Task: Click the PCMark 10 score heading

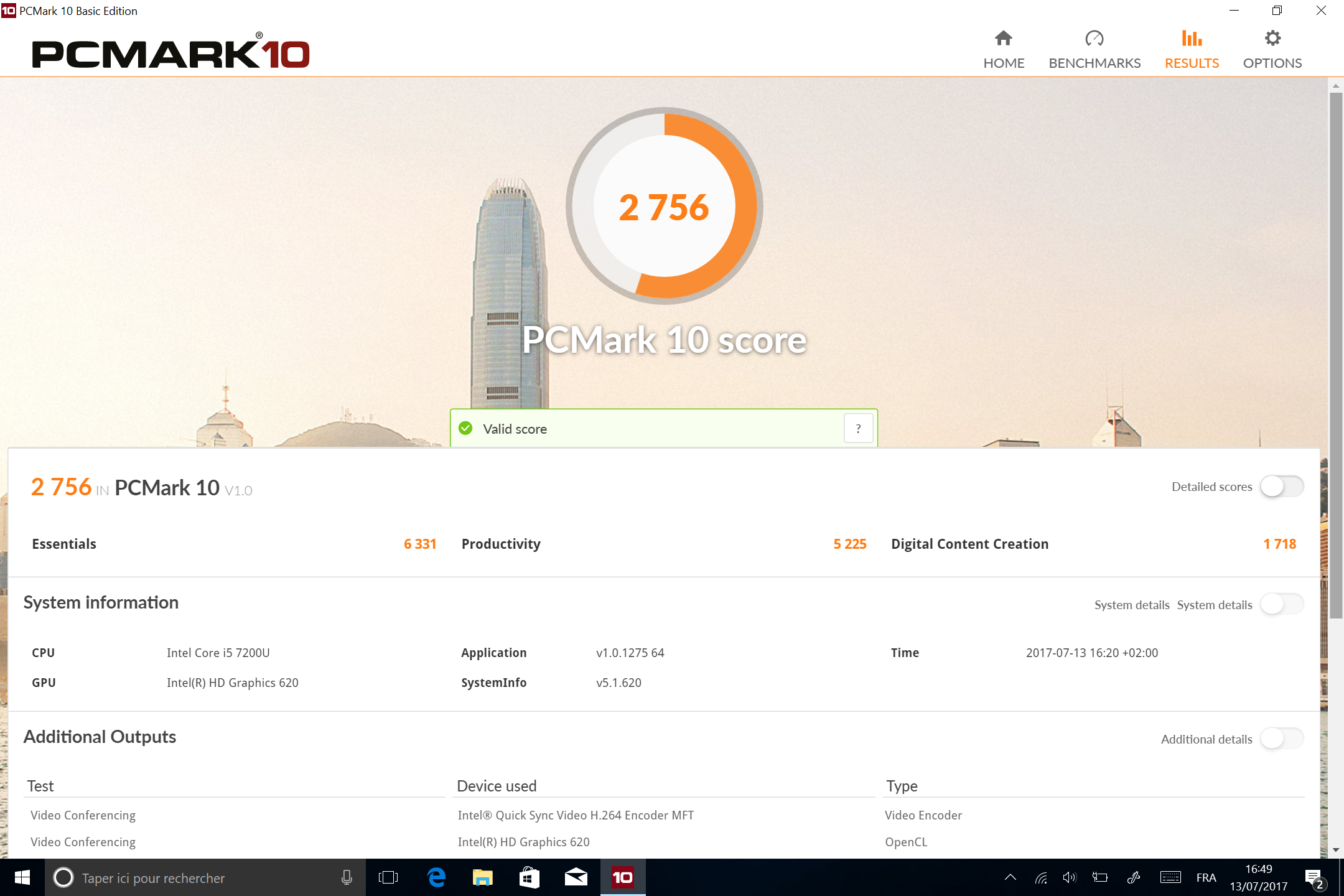Action: 664,340
